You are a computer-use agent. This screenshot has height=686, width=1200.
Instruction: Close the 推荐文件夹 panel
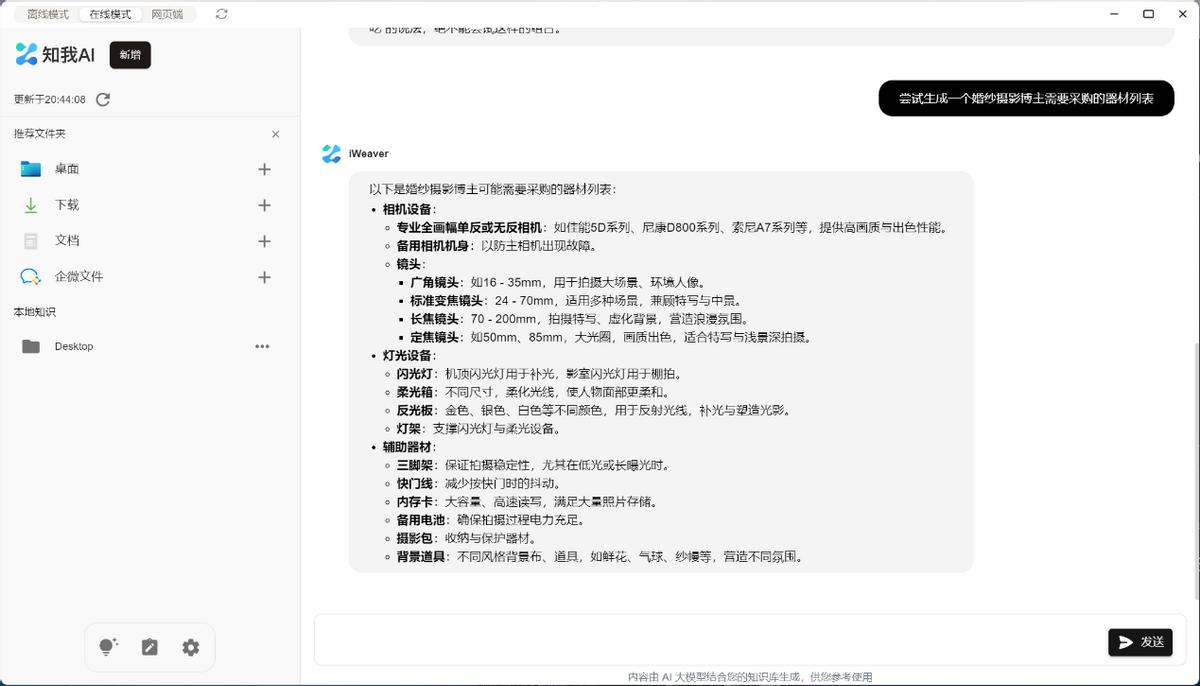coord(276,134)
